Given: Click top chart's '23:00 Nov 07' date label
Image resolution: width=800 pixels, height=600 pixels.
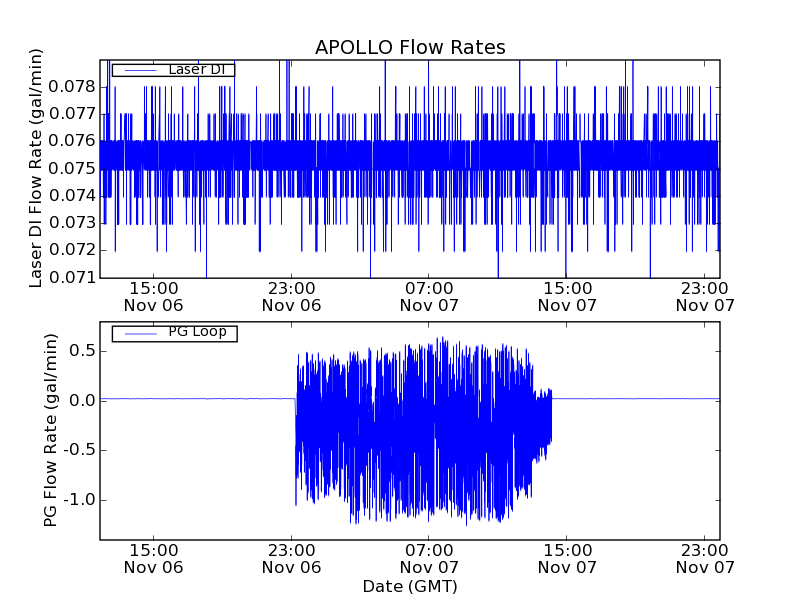Looking at the screenshot, I should point(705,297).
